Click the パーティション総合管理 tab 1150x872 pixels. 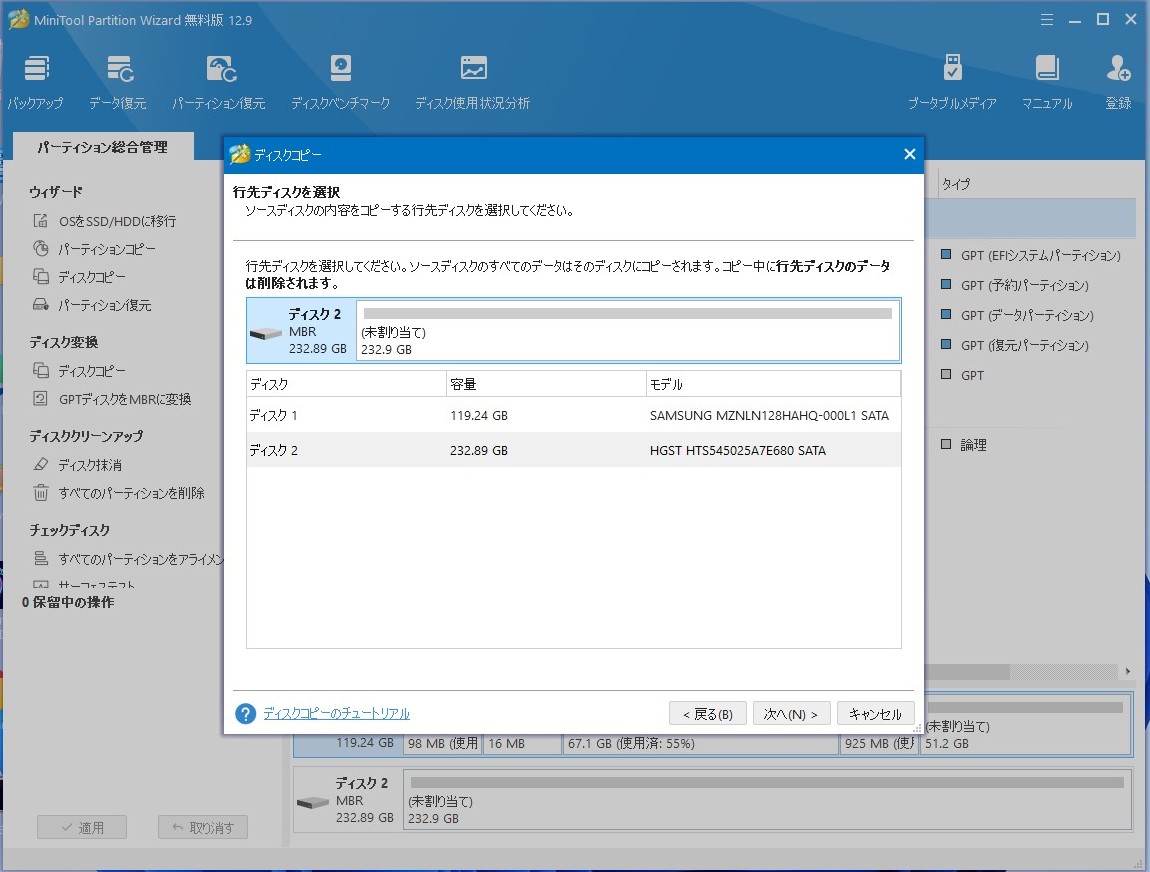[x=102, y=147]
